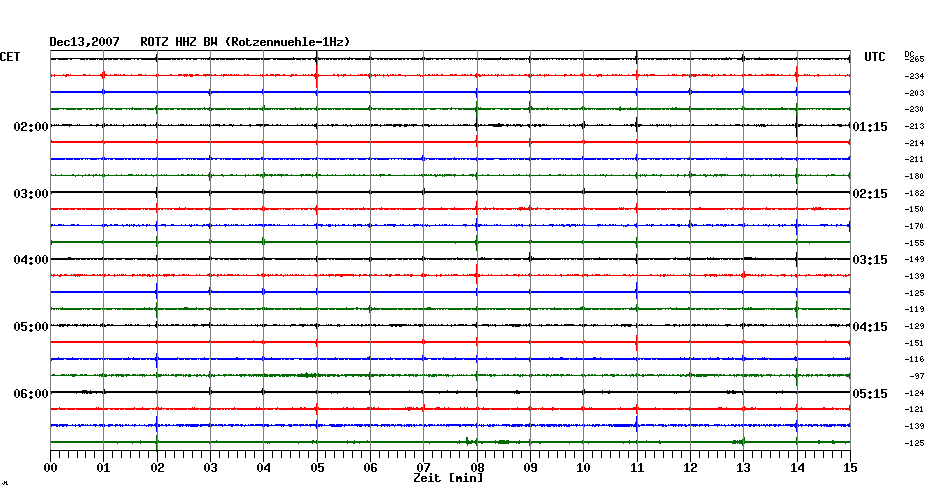Select minute tick label 09
The image size is (930, 494).
(x=530, y=468)
